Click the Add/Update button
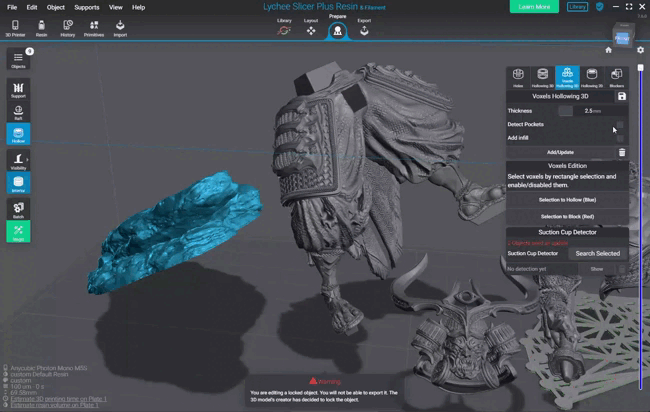 pos(560,152)
